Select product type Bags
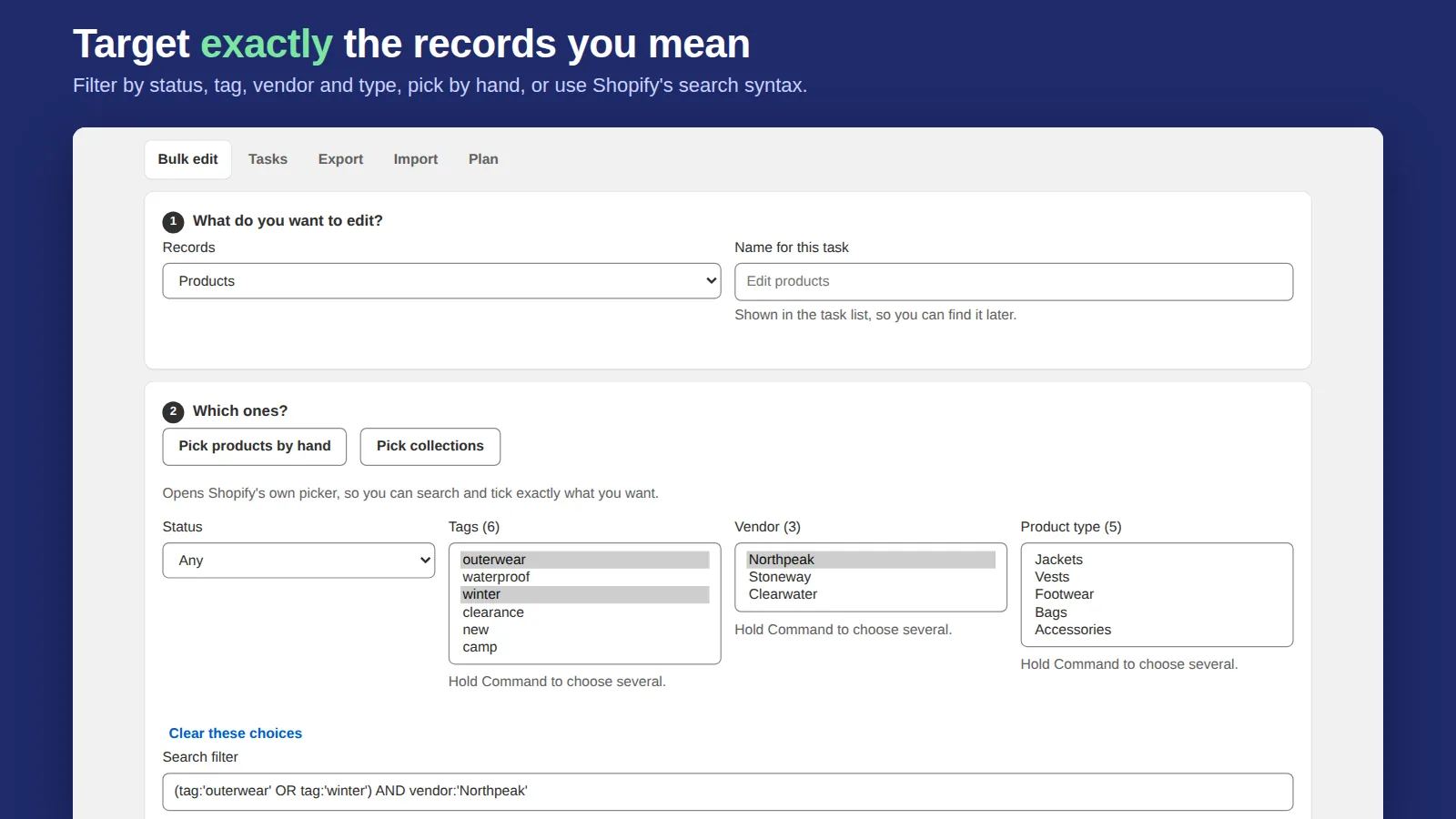Screen dimensions: 1456x819 pyautogui.click(x=1157, y=612)
